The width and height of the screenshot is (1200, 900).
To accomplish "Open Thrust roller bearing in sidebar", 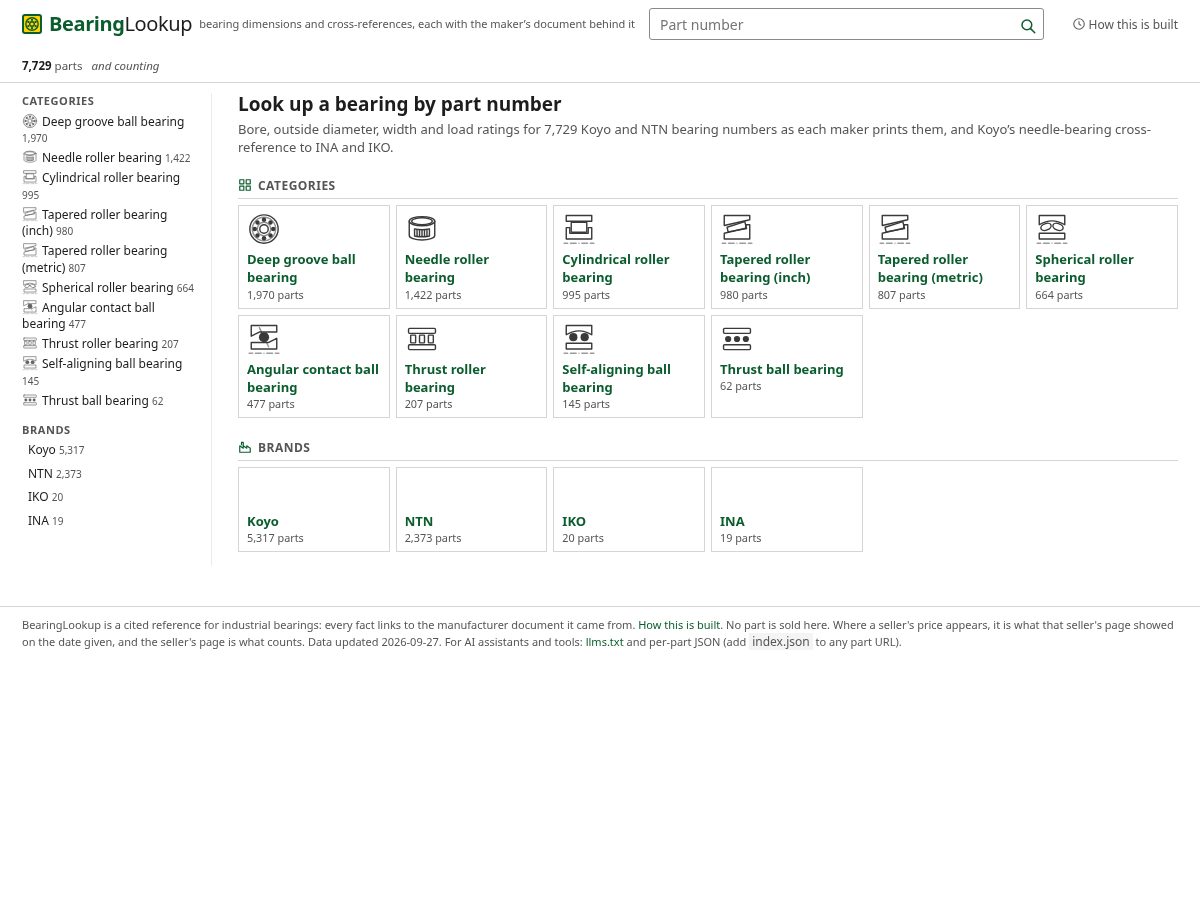I will pos(100,343).
